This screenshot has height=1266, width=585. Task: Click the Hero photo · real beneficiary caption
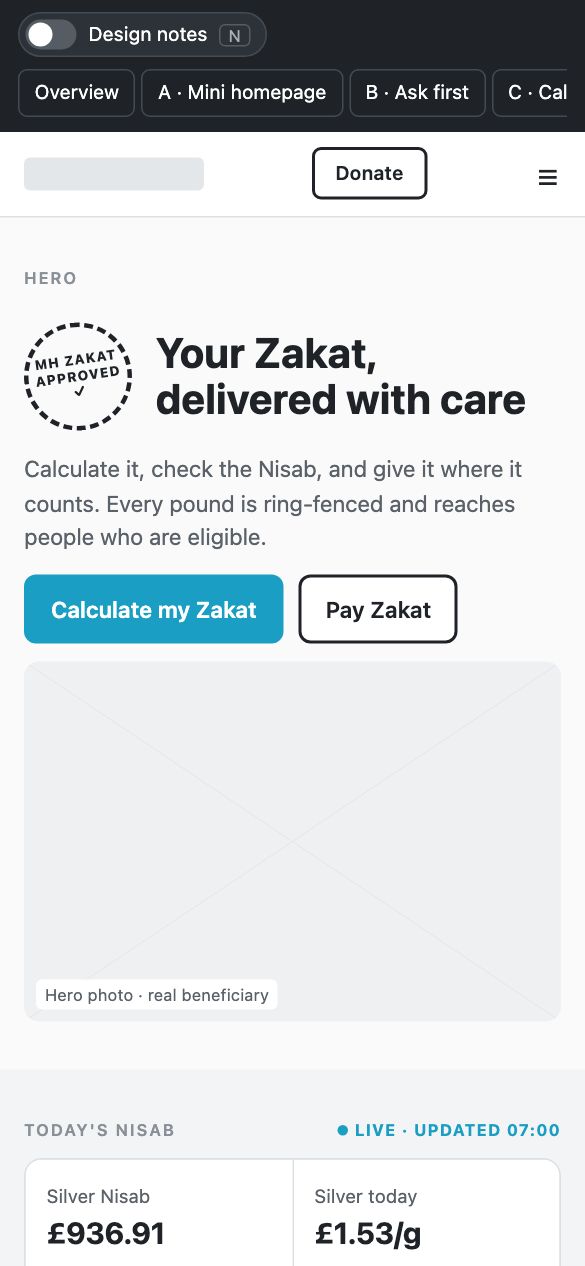pos(157,995)
